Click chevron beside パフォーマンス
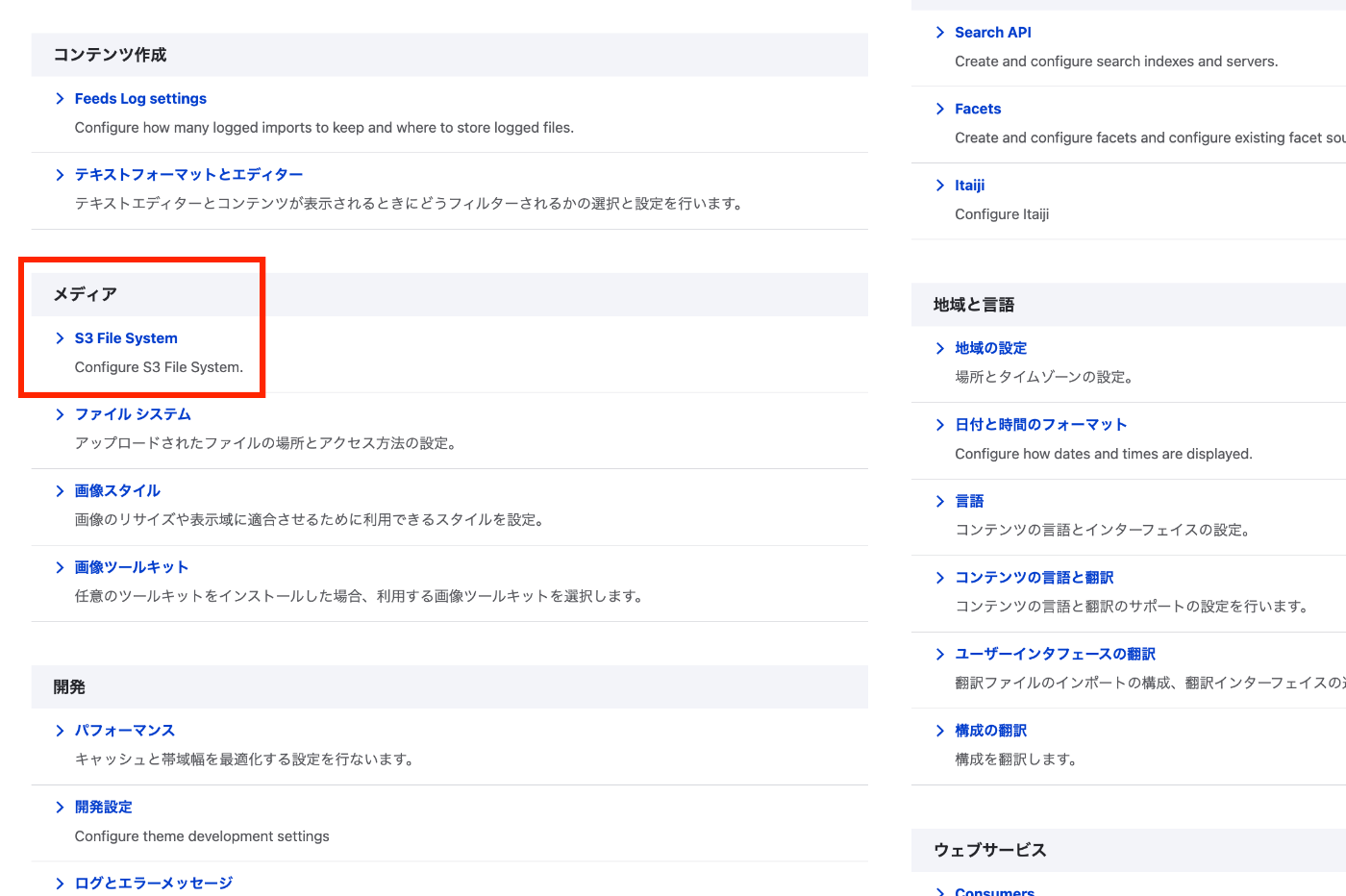1346x896 pixels. tap(60, 730)
